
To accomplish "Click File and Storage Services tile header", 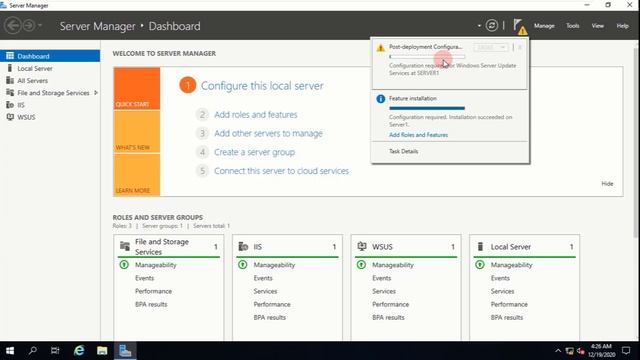I will click(169, 247).
